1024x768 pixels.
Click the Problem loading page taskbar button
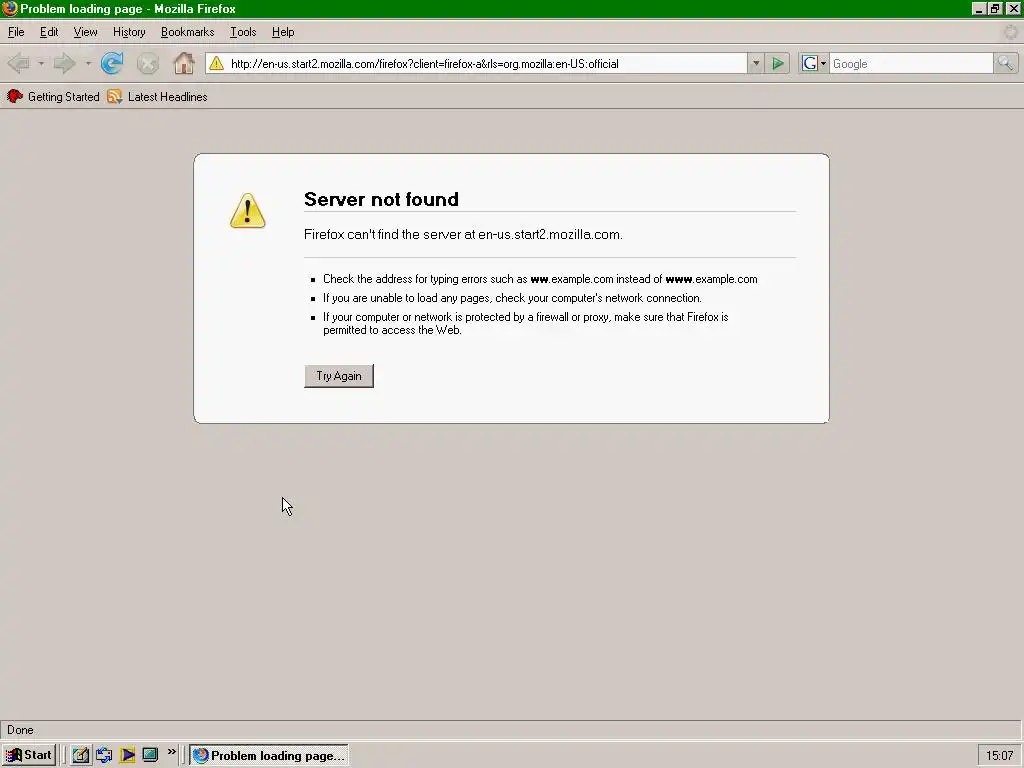click(x=268, y=755)
